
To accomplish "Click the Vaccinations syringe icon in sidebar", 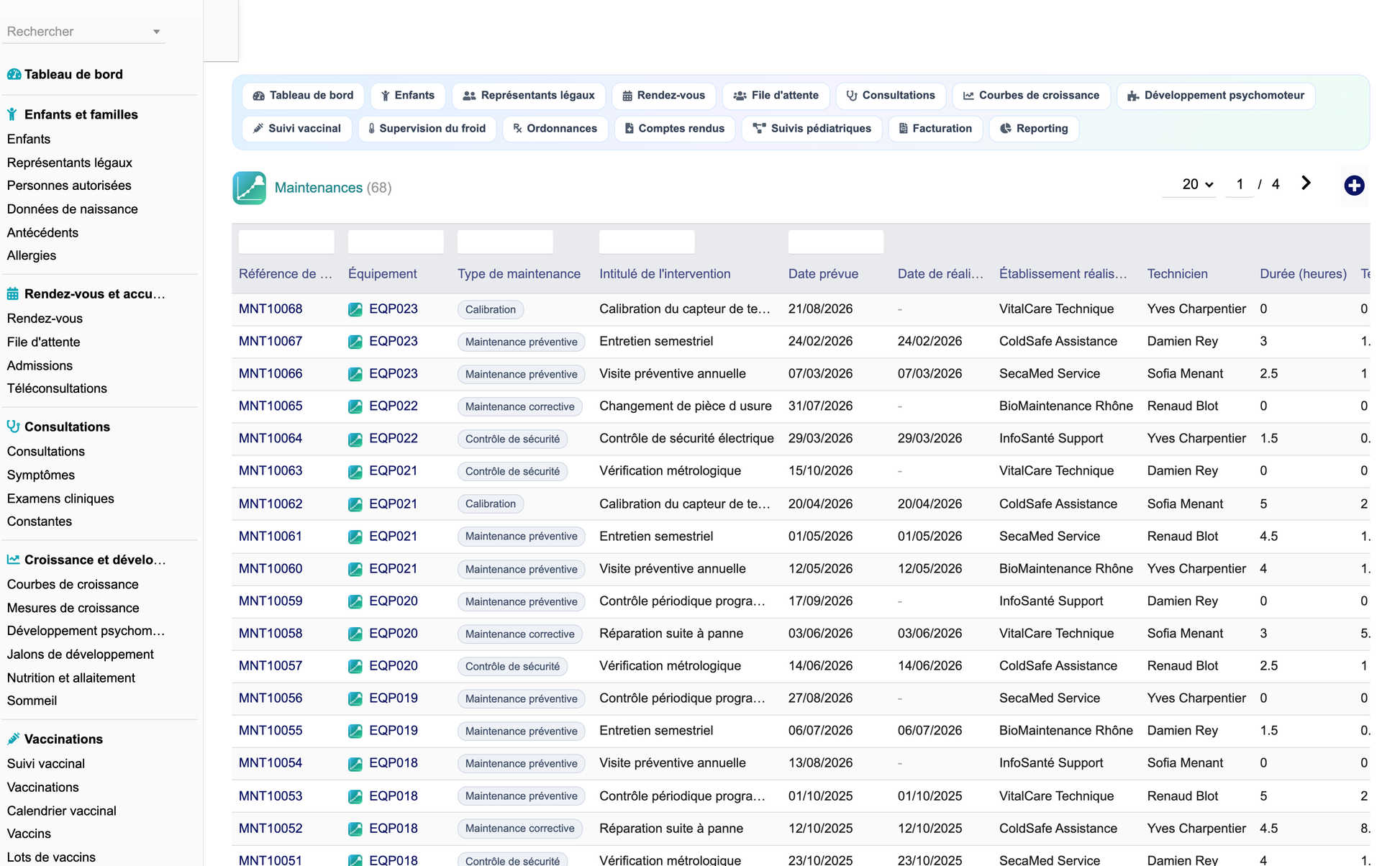I will [x=13, y=739].
